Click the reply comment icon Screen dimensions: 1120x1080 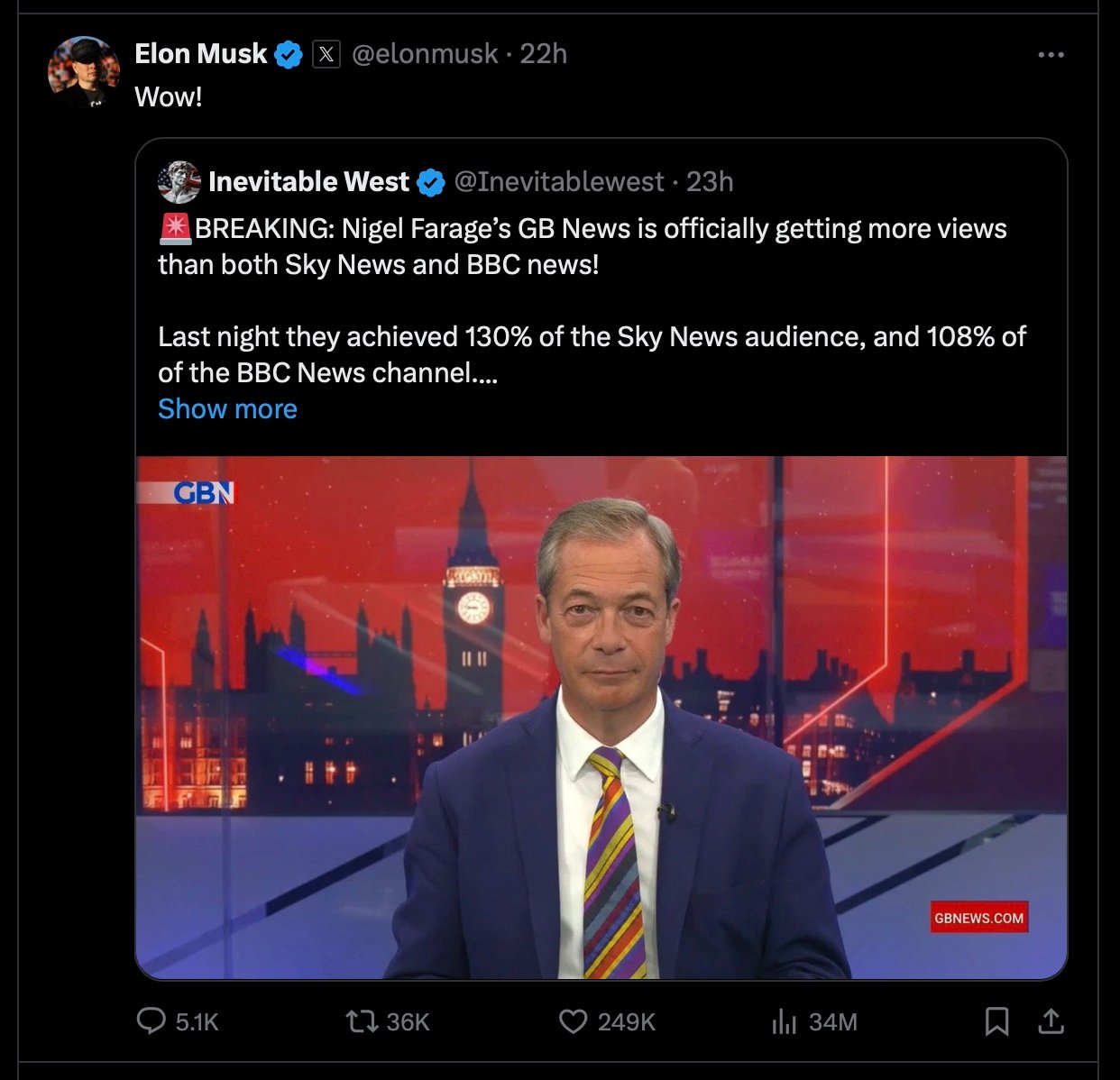[151, 1021]
